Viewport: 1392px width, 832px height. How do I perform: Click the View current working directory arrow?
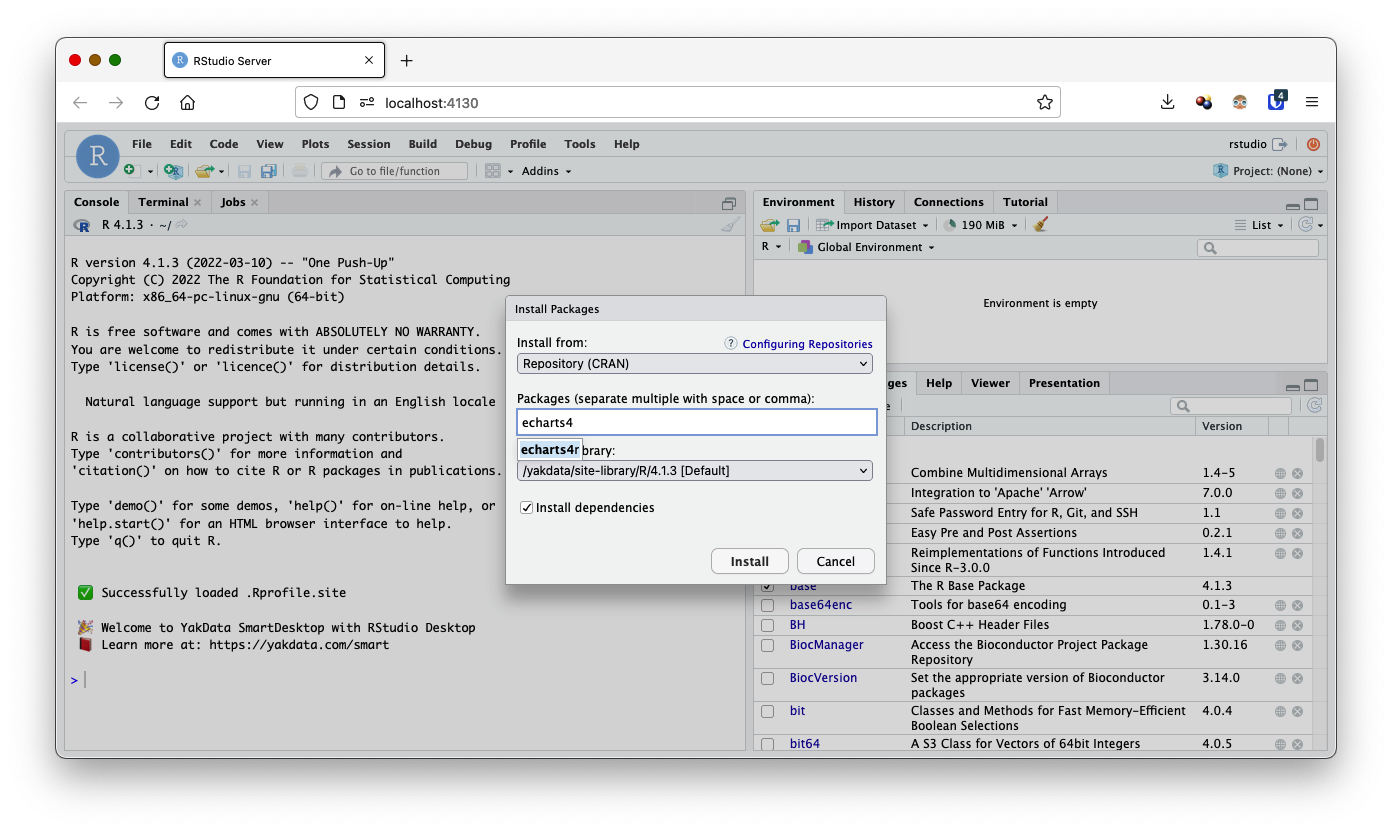tap(182, 225)
